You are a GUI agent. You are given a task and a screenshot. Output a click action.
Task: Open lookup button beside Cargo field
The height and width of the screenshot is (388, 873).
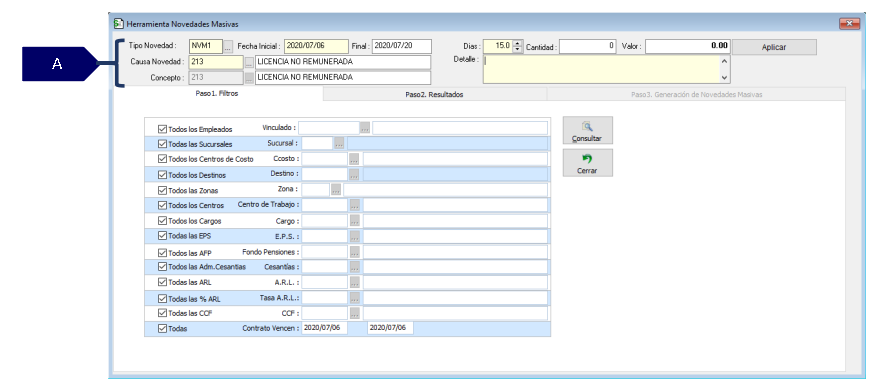[354, 221]
